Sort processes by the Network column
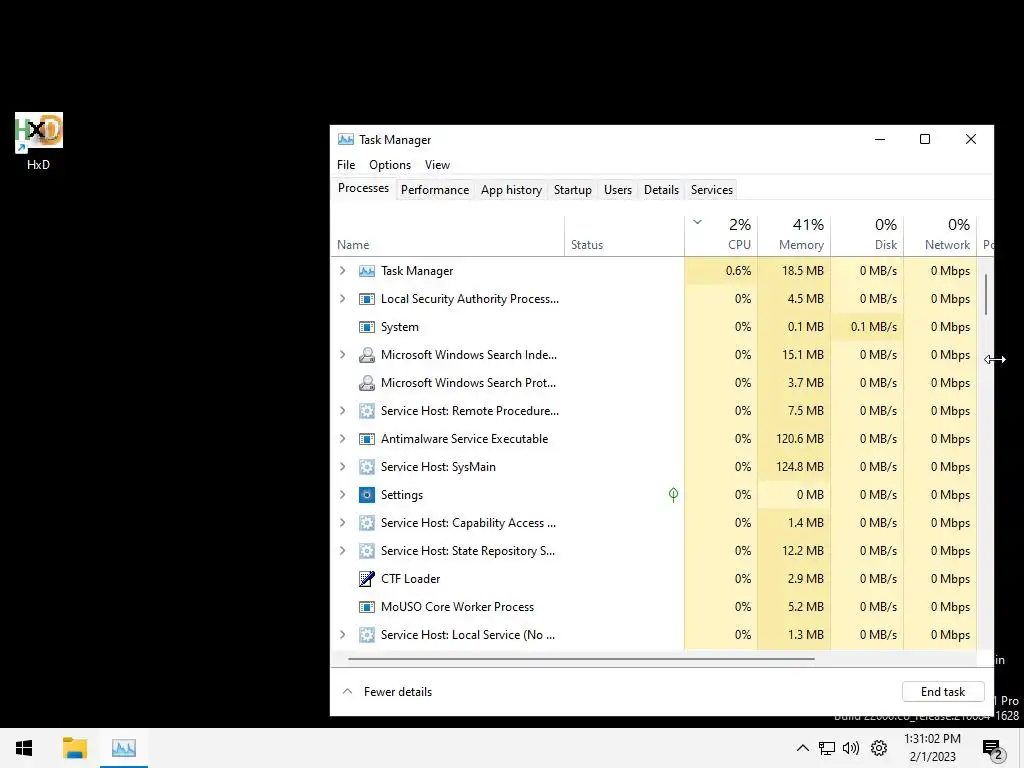Viewport: 1024px width, 768px height. (940, 236)
